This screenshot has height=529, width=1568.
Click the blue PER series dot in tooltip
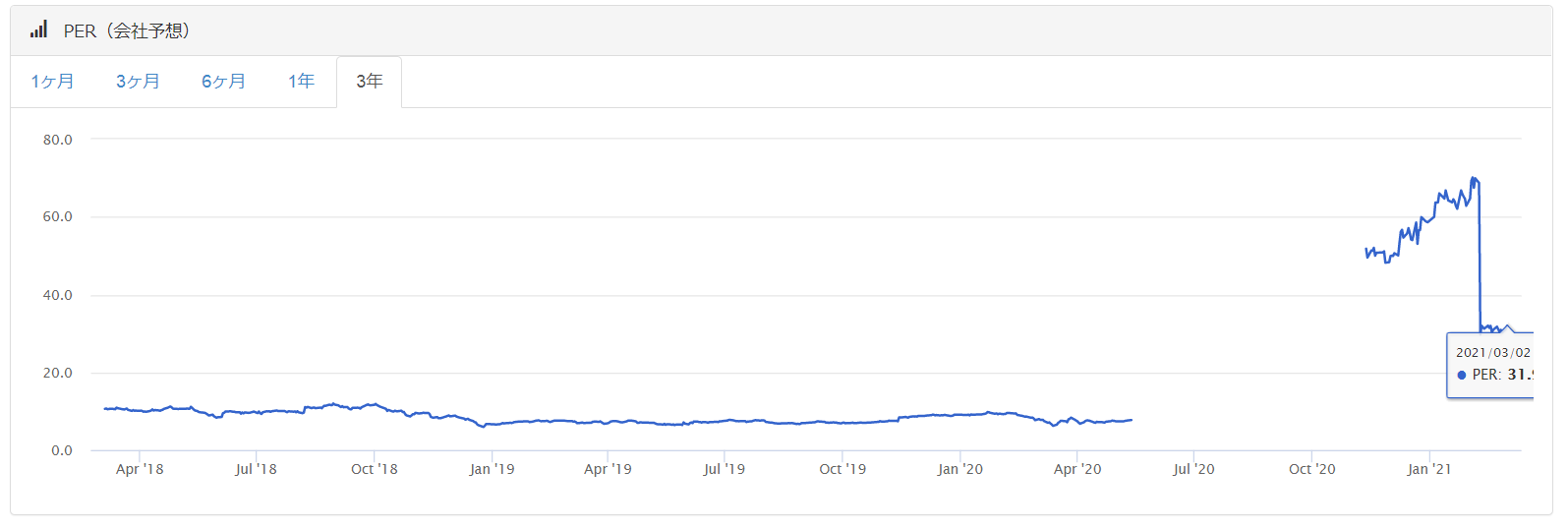click(x=1462, y=375)
